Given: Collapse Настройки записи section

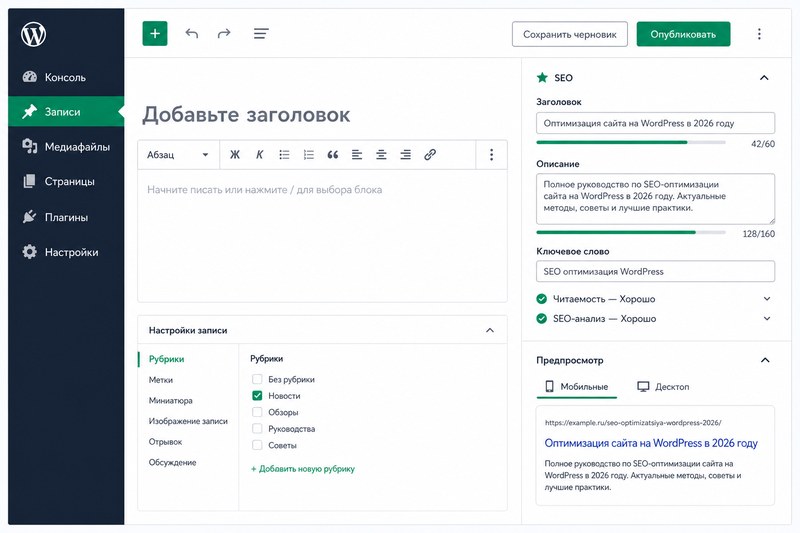Looking at the screenshot, I should point(490,331).
